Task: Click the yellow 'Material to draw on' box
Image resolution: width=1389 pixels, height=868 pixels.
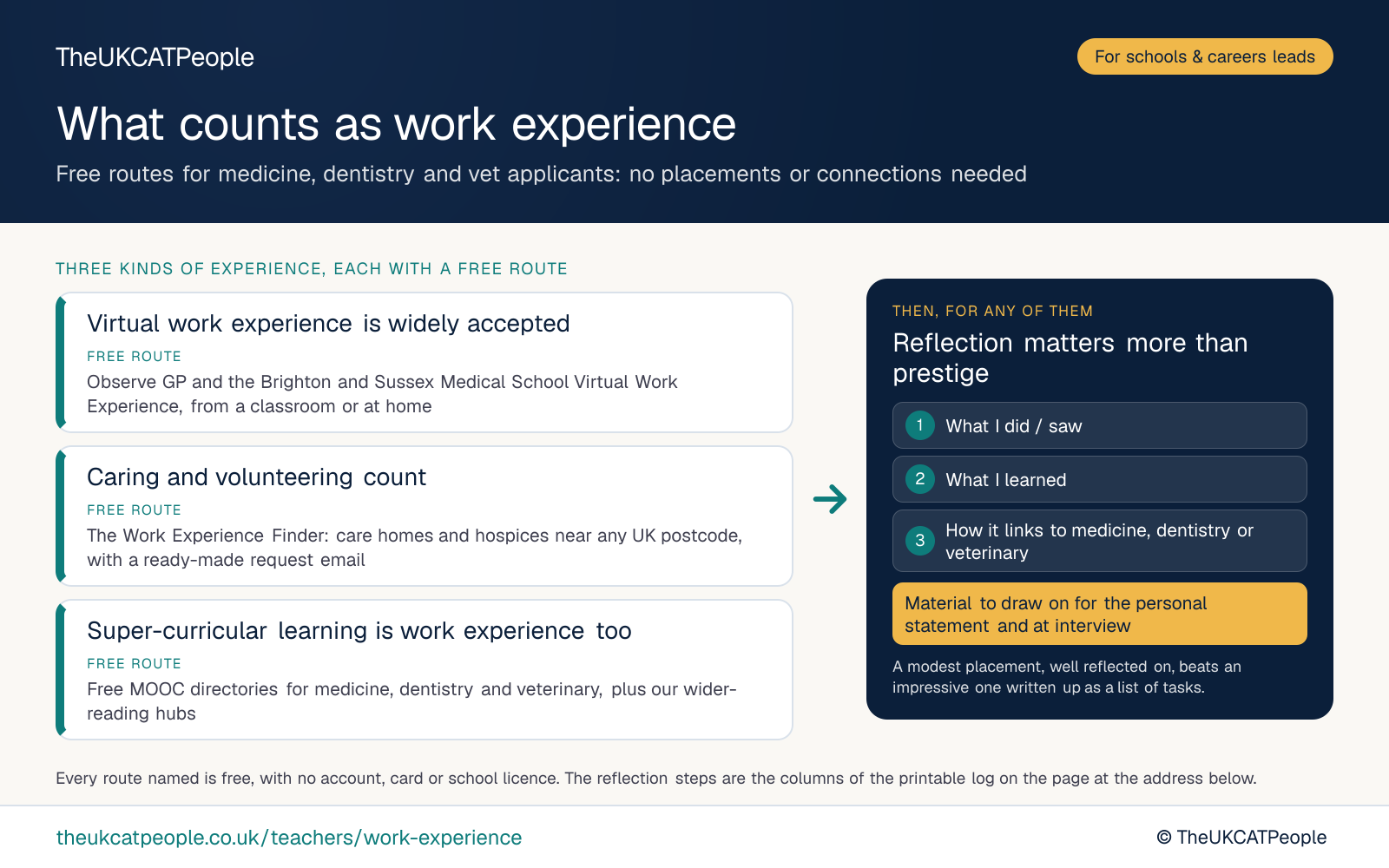Action: (1100, 614)
